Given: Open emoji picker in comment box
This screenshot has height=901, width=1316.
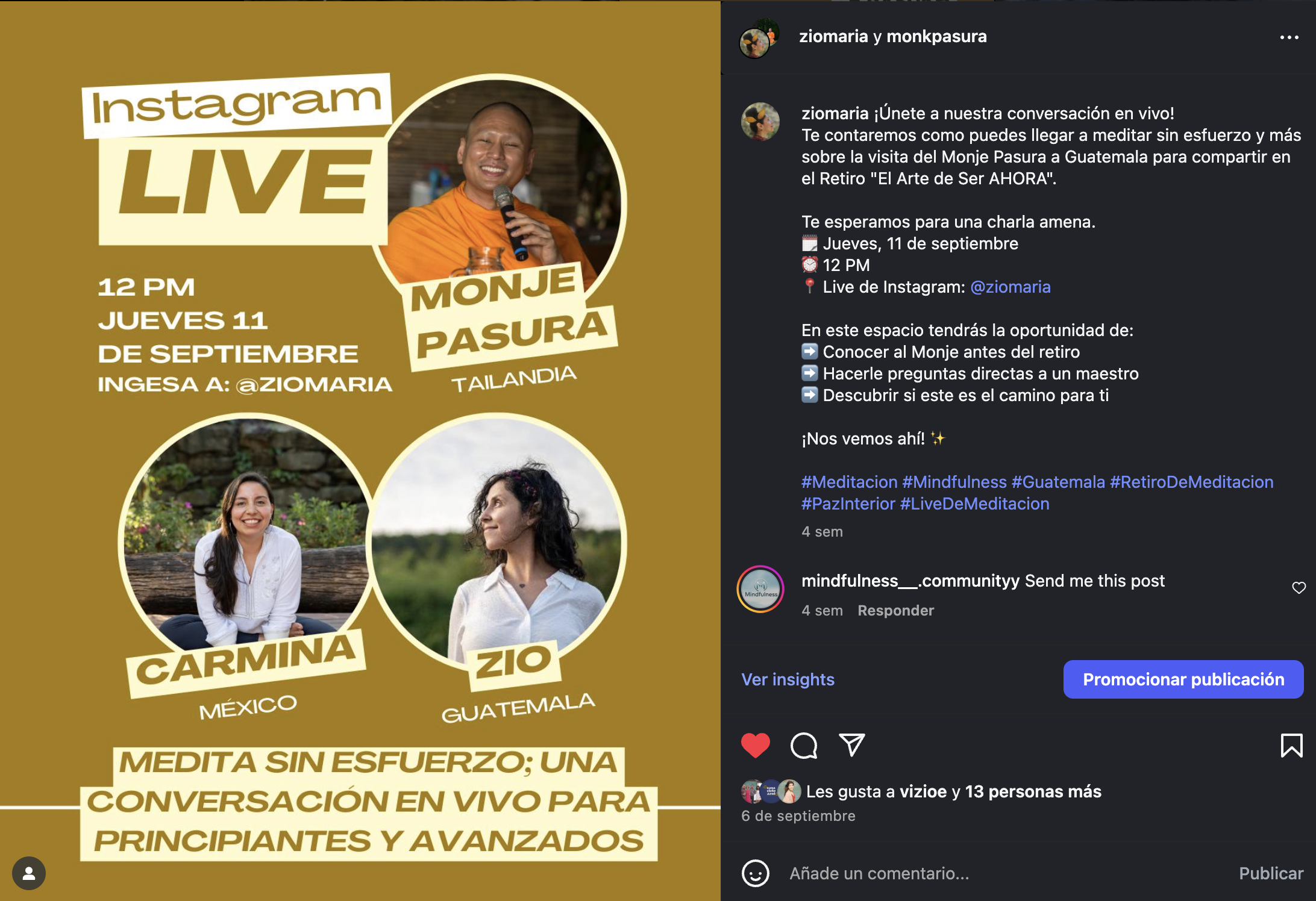Looking at the screenshot, I should pyautogui.click(x=756, y=873).
